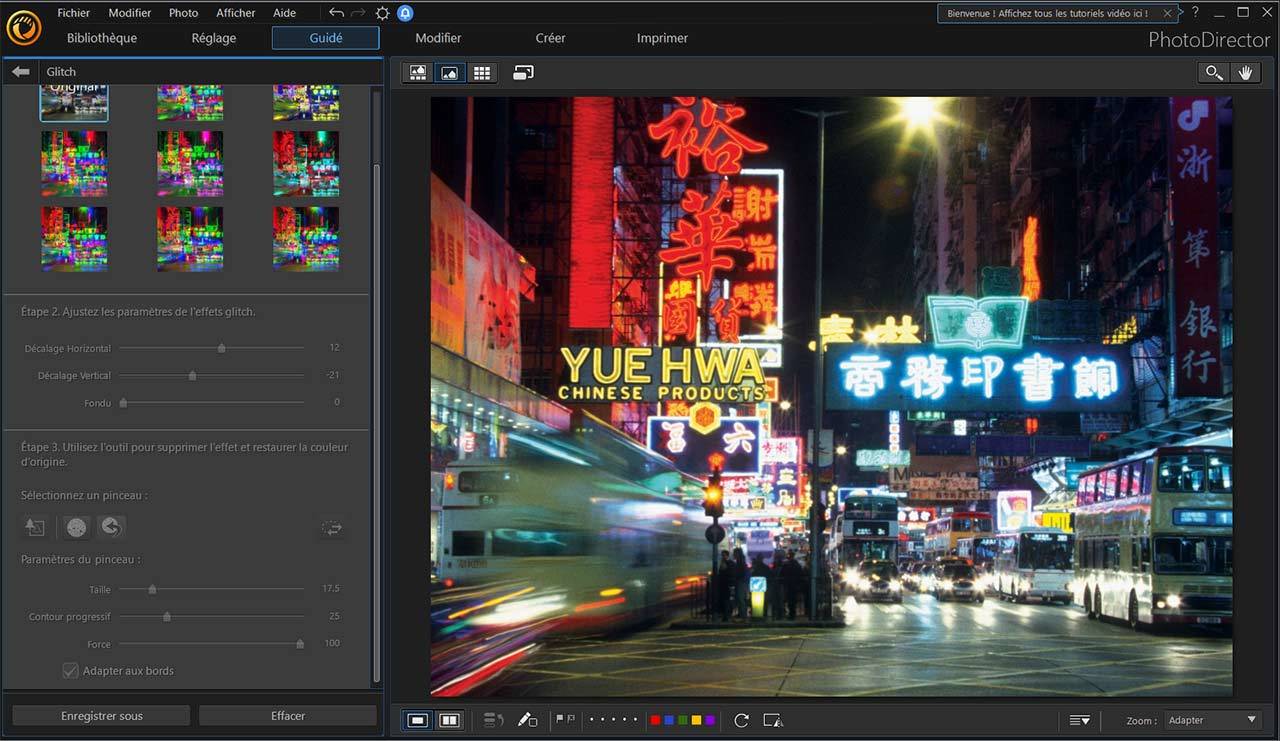Viewport: 1280px width, 741px height.
Task: Enable the compare two-up view toggle
Action: click(x=450, y=720)
